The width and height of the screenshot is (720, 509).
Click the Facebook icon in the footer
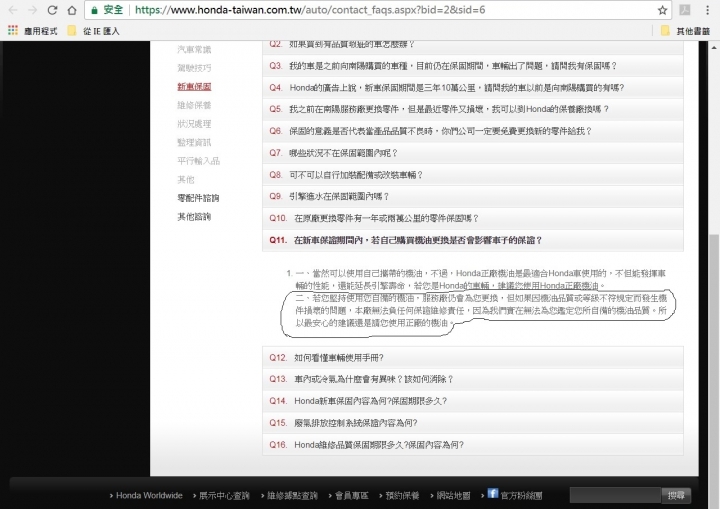pyautogui.click(x=493, y=493)
